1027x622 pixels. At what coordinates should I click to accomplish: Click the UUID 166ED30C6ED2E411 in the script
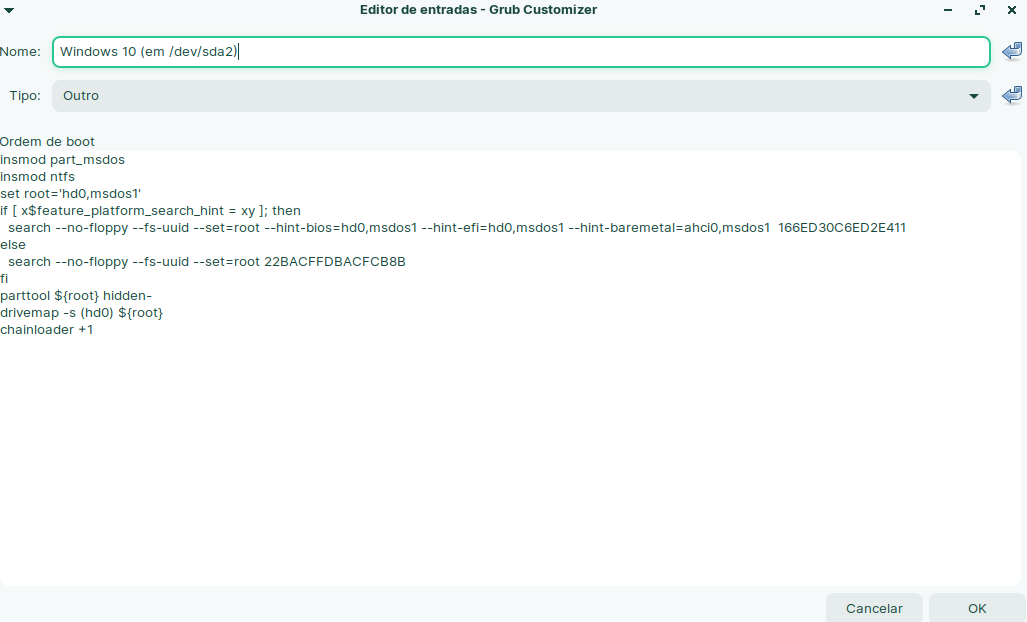pyautogui.click(x=842, y=228)
